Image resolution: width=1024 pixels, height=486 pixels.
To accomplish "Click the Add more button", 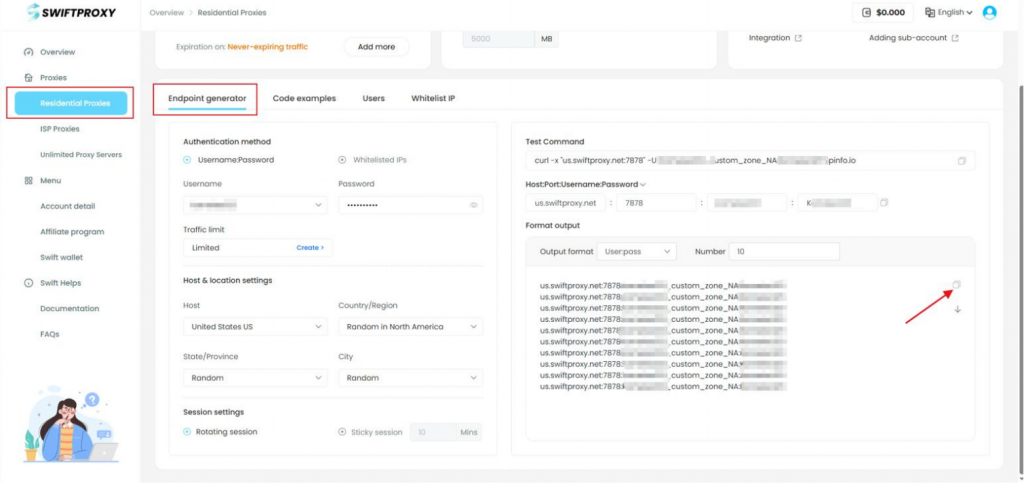I will click(x=377, y=47).
